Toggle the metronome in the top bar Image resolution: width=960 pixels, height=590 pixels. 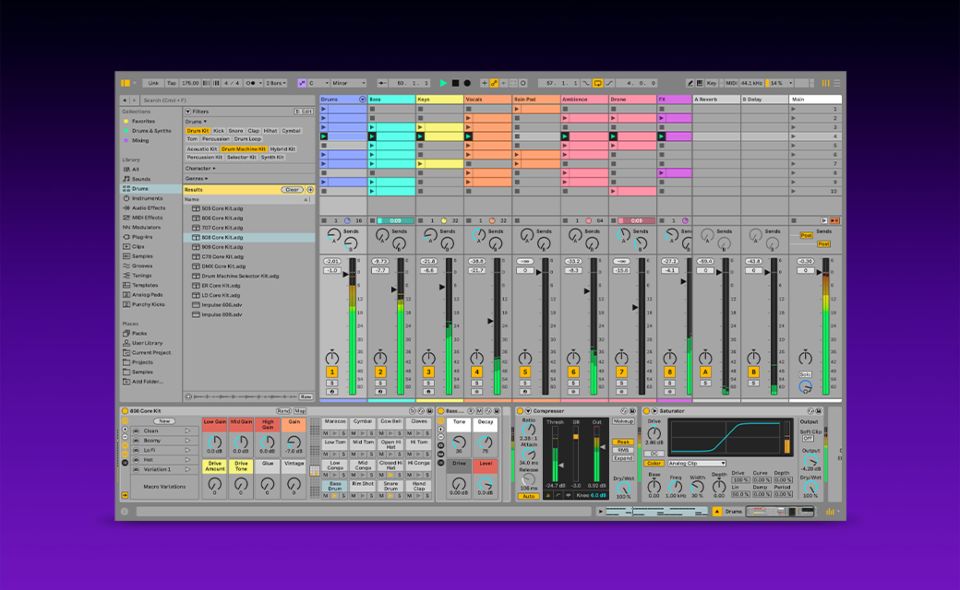point(251,83)
